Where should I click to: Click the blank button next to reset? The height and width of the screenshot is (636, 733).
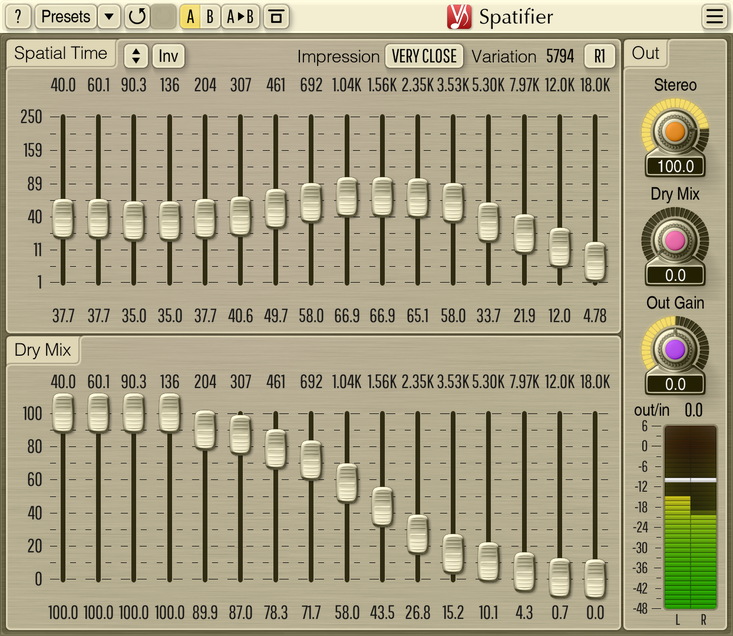164,17
